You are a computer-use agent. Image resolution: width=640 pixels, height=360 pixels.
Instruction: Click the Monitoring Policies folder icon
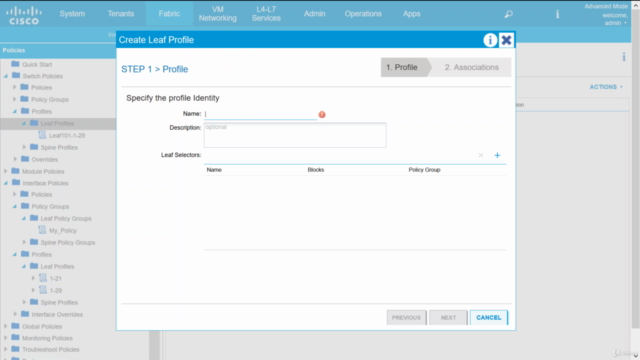pyautogui.click(x=16, y=338)
